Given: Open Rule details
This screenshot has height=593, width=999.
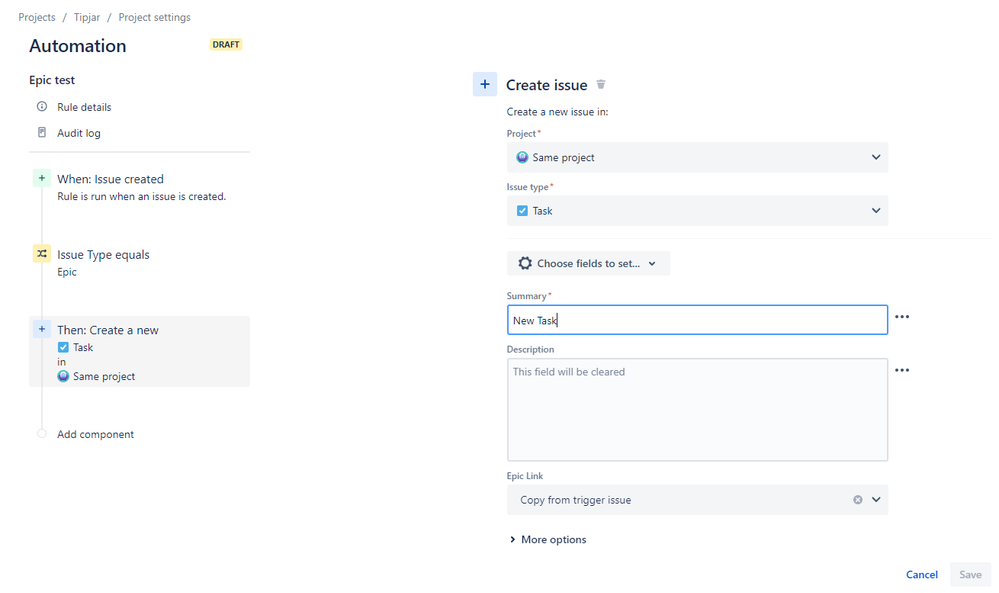Looking at the screenshot, I should [x=84, y=107].
